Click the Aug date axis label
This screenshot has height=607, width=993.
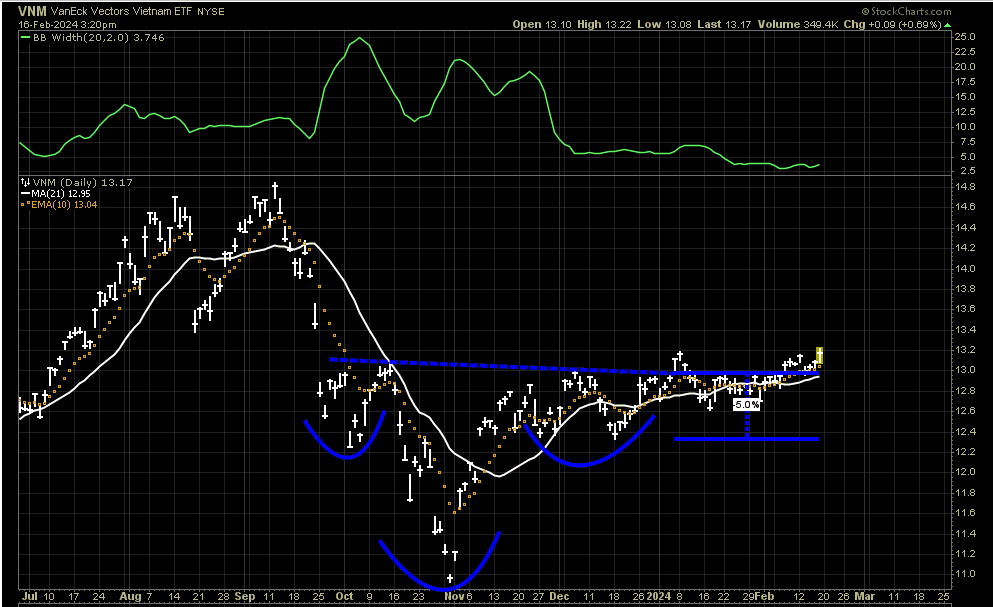pyautogui.click(x=130, y=596)
